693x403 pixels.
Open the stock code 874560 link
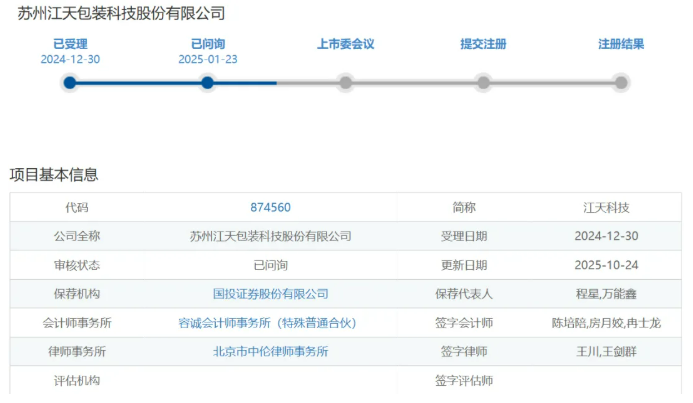click(x=270, y=208)
